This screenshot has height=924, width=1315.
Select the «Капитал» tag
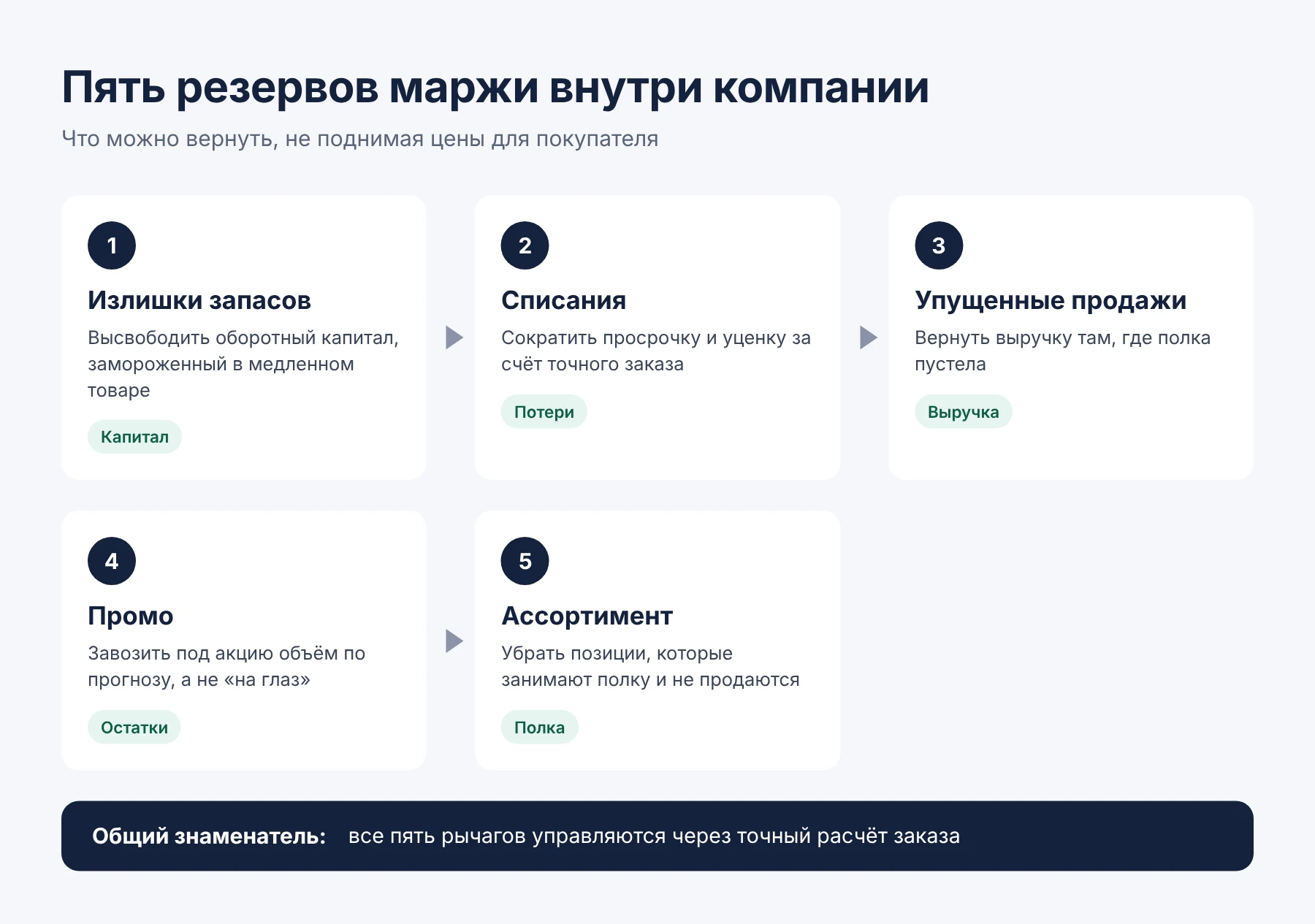point(134,437)
